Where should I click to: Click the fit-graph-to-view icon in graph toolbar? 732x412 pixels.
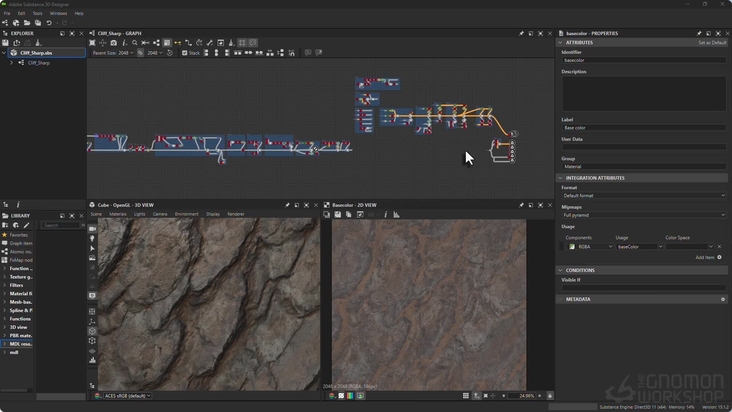[x=92, y=43]
